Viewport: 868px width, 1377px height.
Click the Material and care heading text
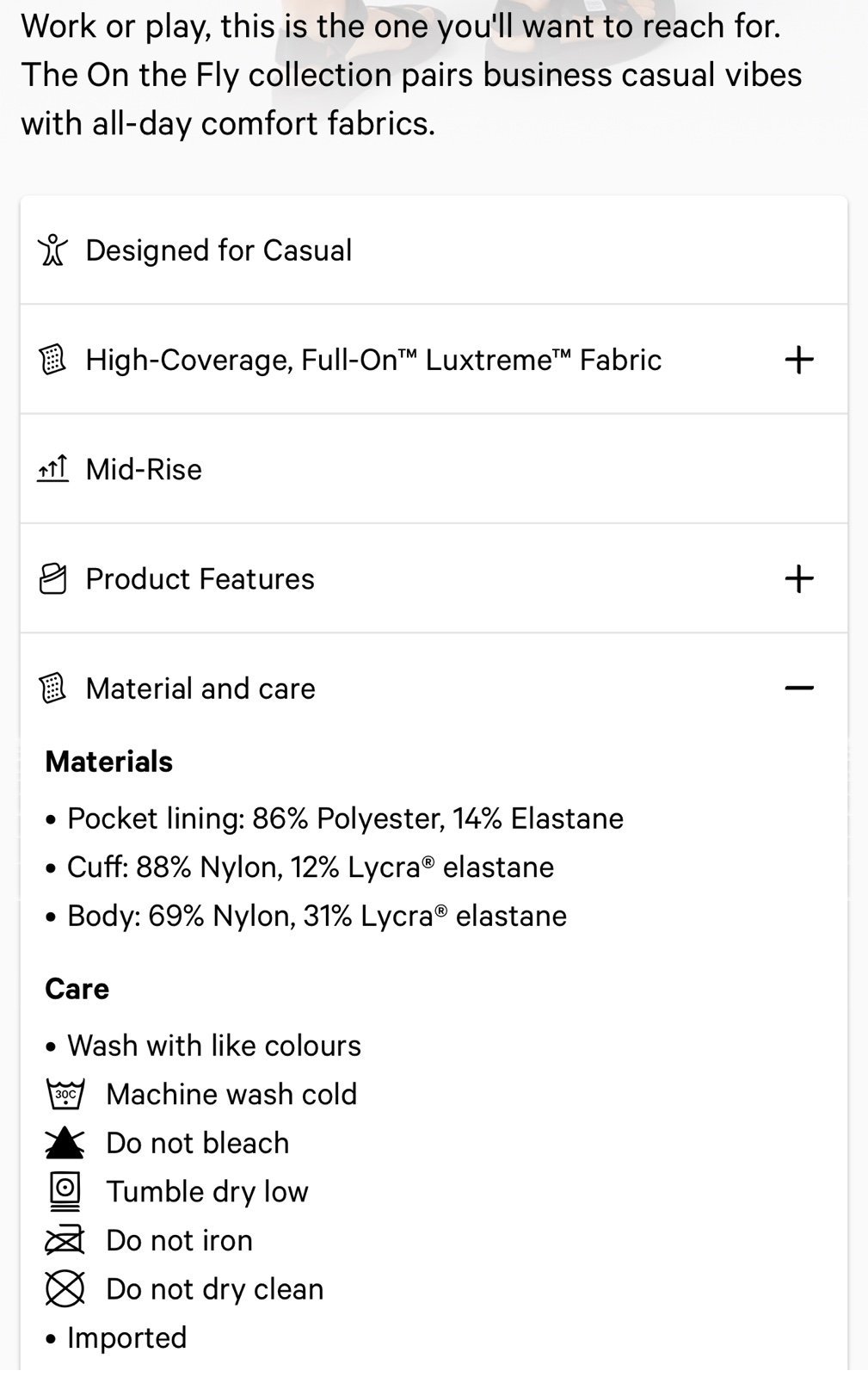pos(200,688)
